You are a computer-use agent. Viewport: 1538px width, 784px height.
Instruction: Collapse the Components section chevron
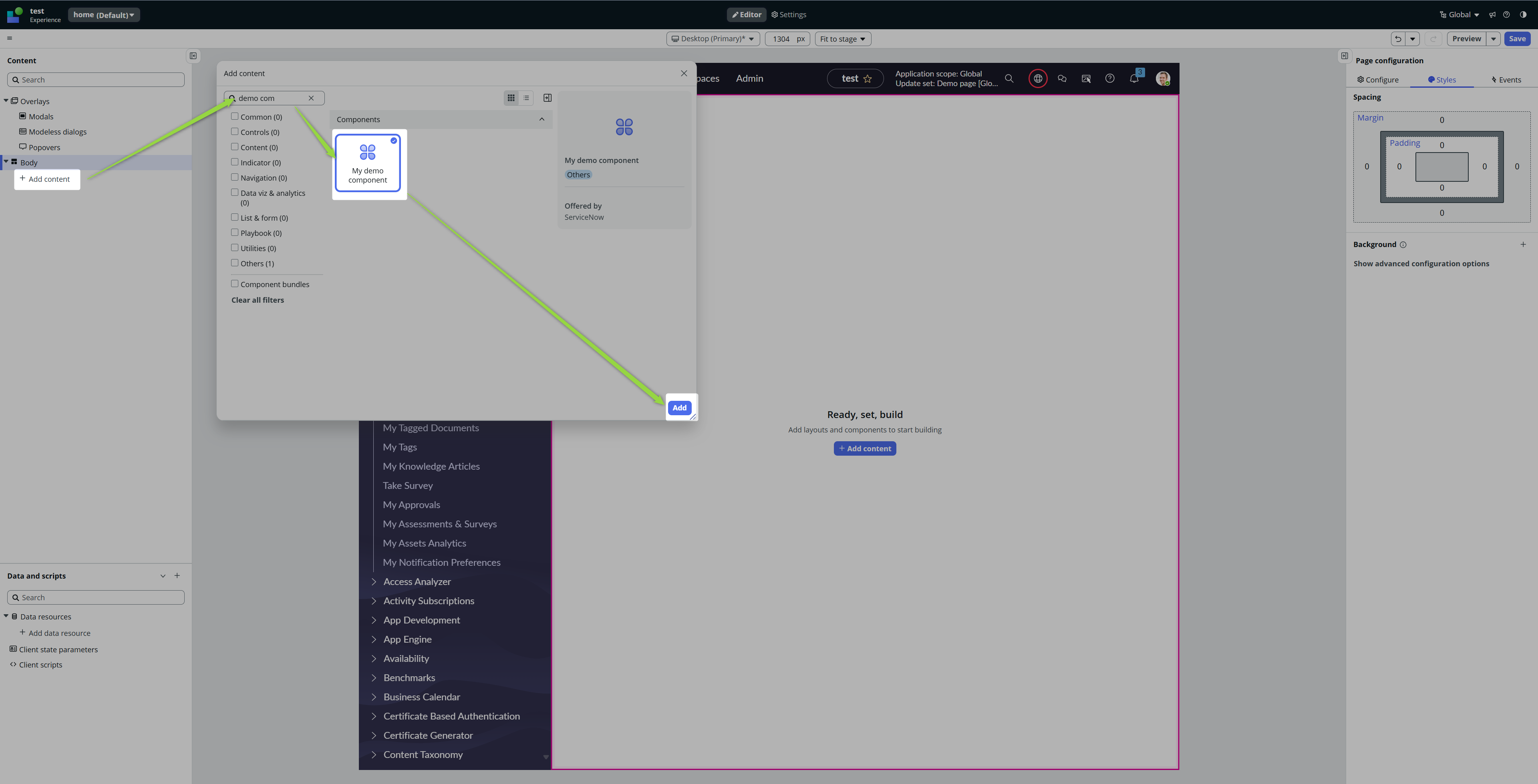pos(542,119)
